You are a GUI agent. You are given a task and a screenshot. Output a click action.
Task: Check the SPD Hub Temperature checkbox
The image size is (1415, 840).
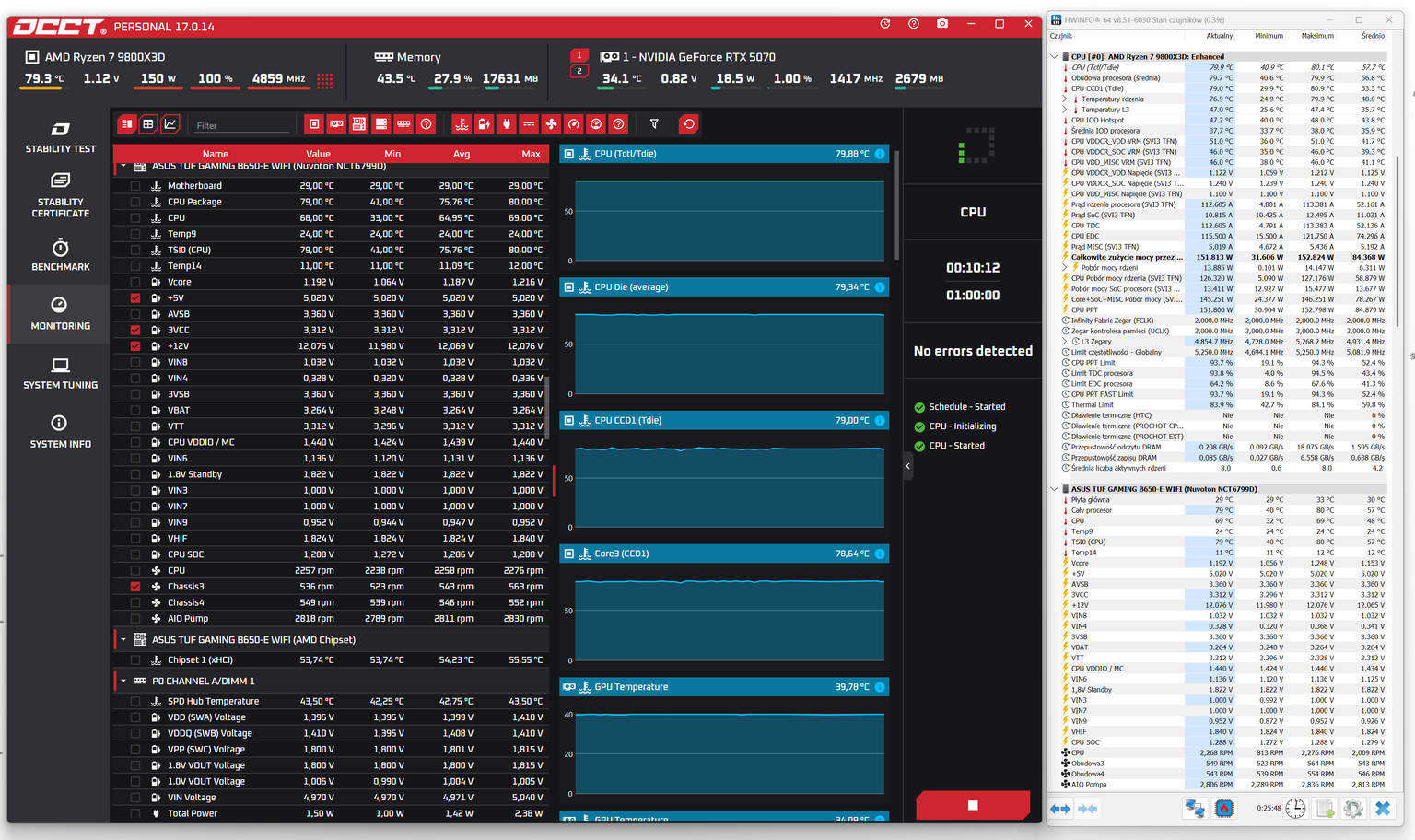(x=135, y=701)
